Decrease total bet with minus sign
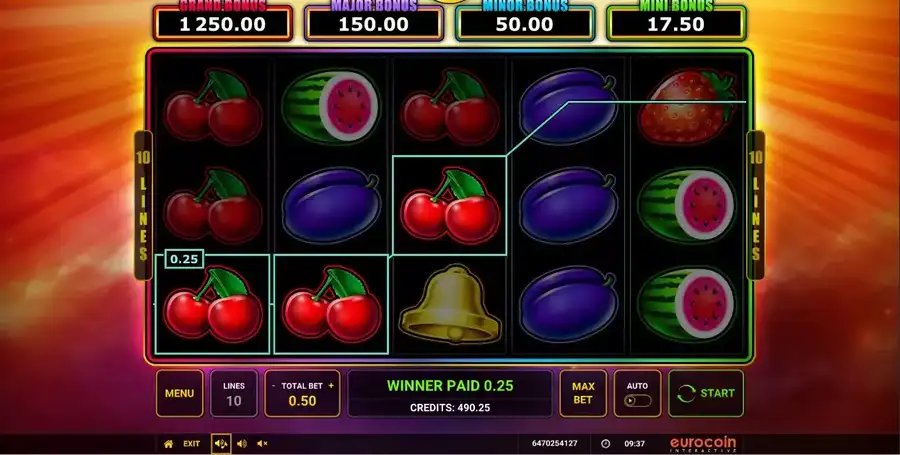This screenshot has width=900, height=455. tap(273, 386)
